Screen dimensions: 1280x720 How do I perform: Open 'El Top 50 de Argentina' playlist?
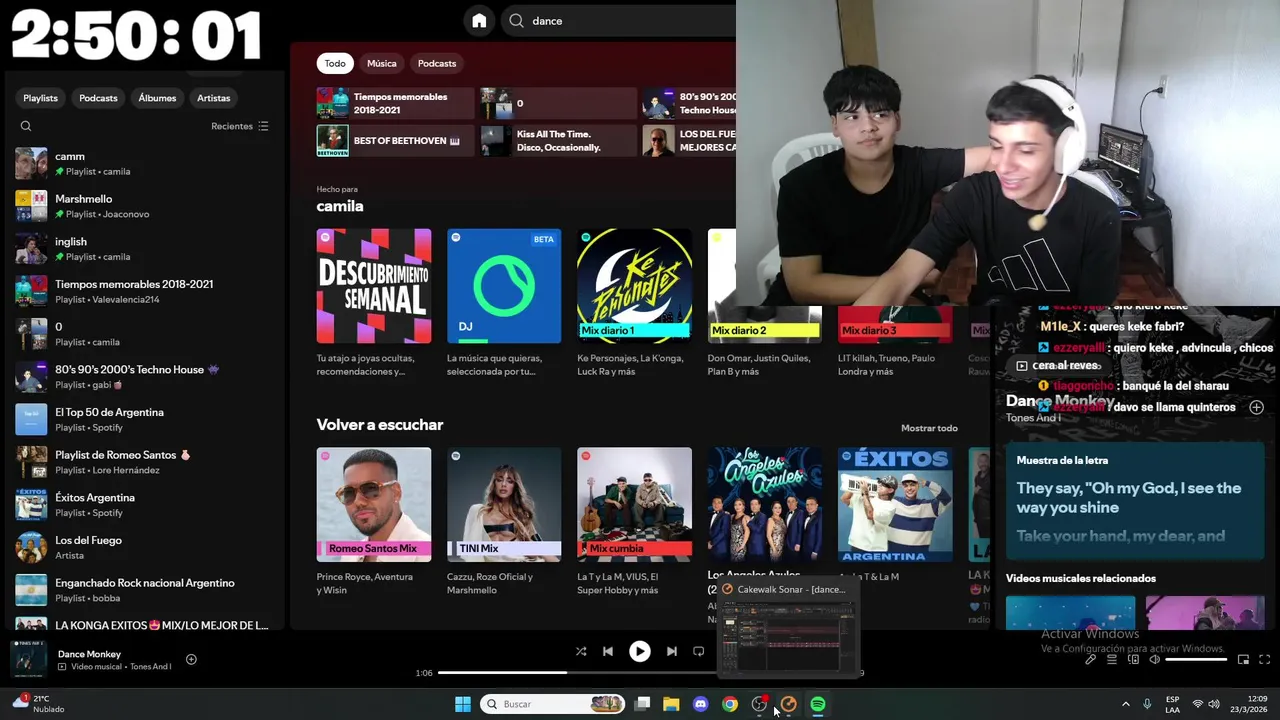(x=145, y=419)
